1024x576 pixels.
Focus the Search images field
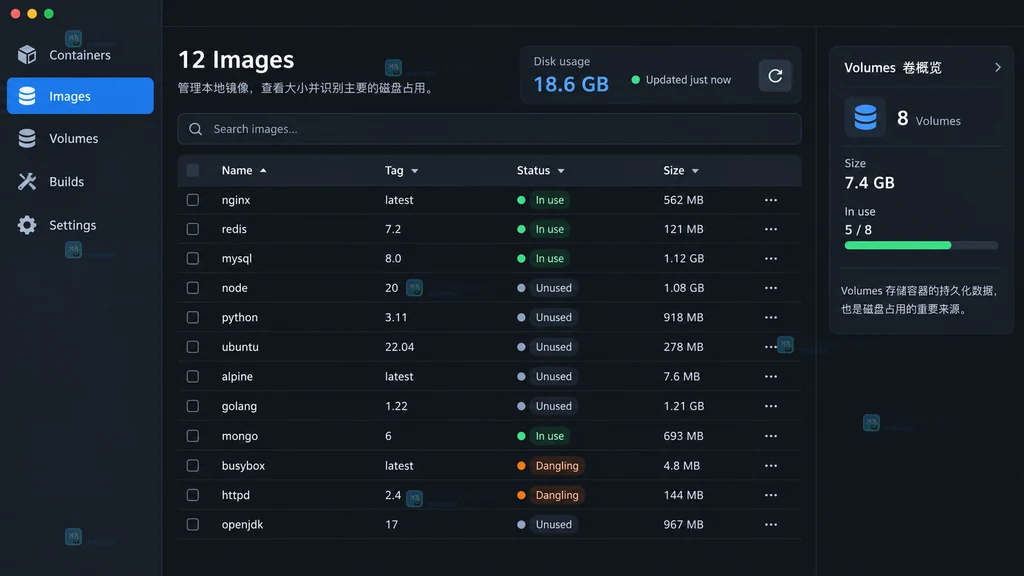coord(489,129)
